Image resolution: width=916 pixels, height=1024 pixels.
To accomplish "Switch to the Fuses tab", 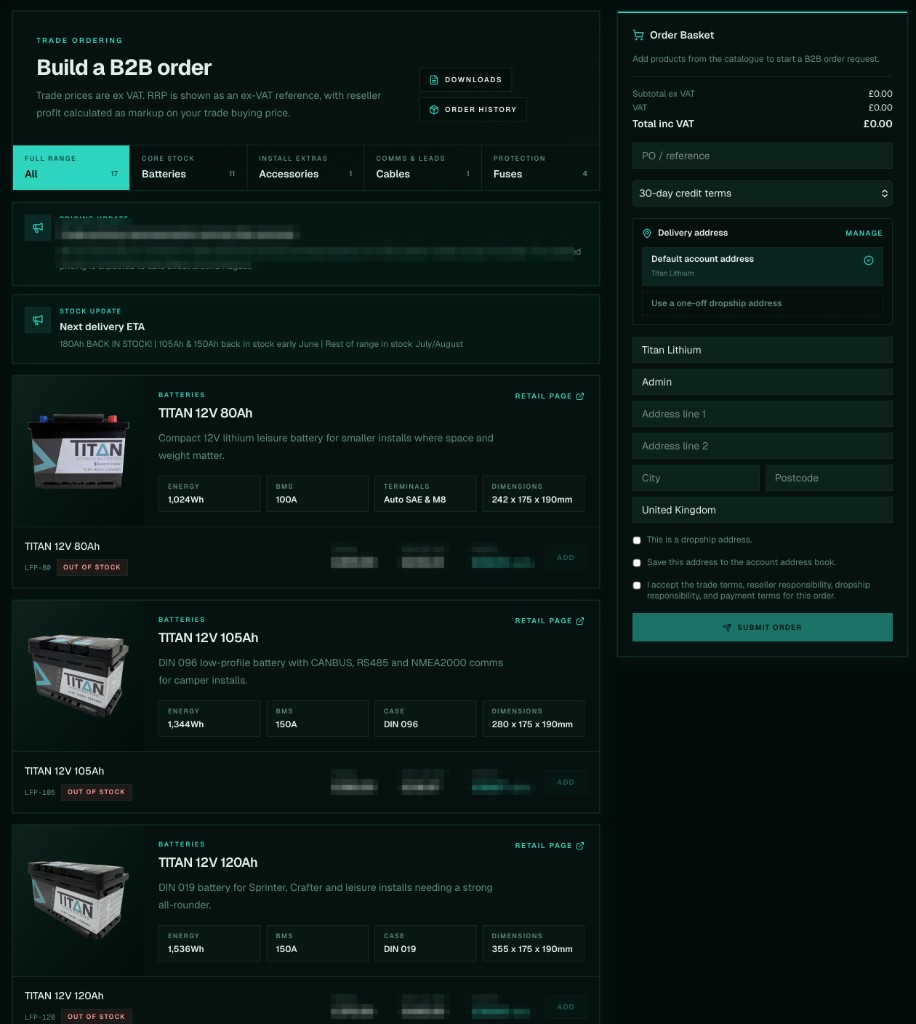I will pyautogui.click(x=540, y=168).
